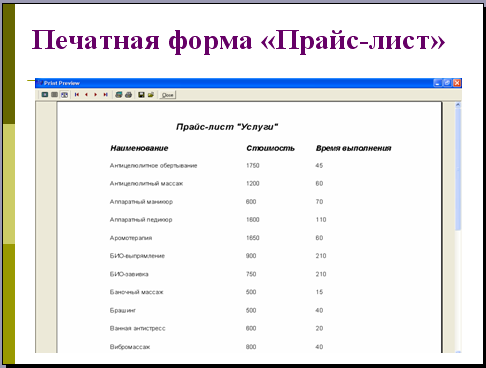The height and width of the screenshot is (368, 486).
Task: Click slide heading Печатная форма «Прайс-лист»
Action: (x=238, y=41)
